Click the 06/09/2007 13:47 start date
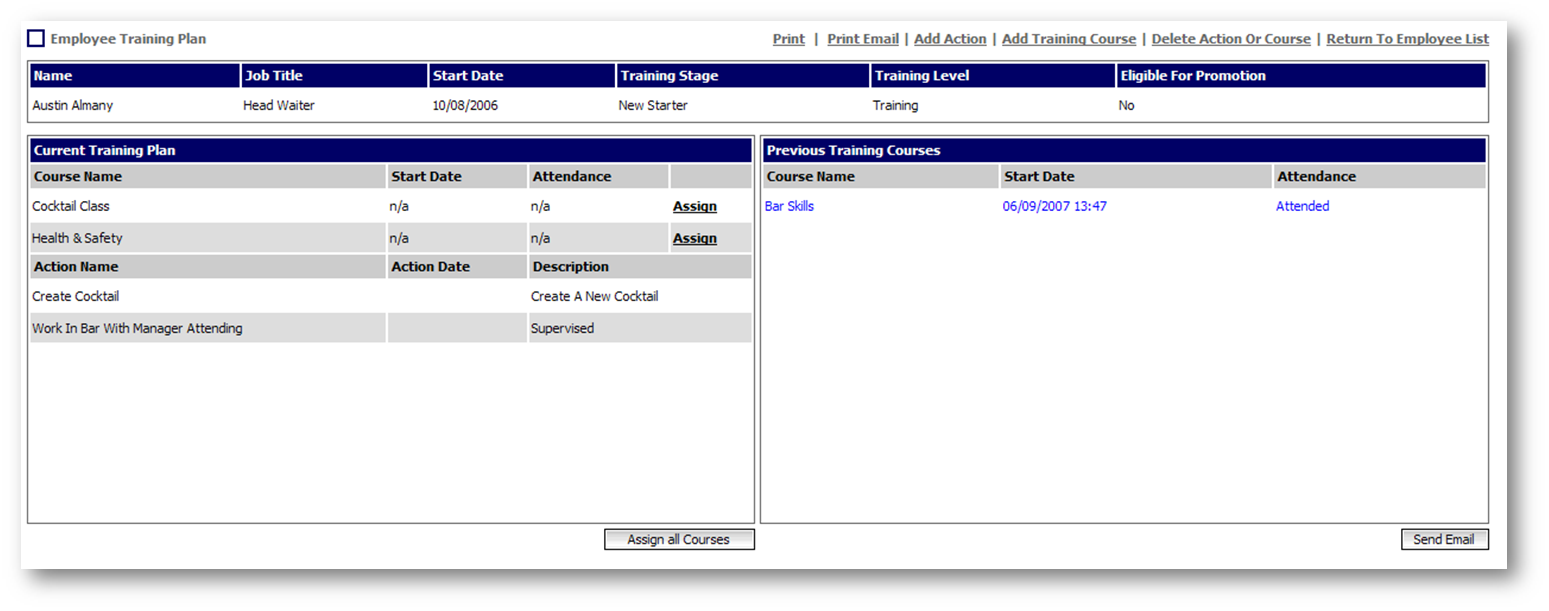Viewport: 1549px width, 611px height. (1054, 207)
